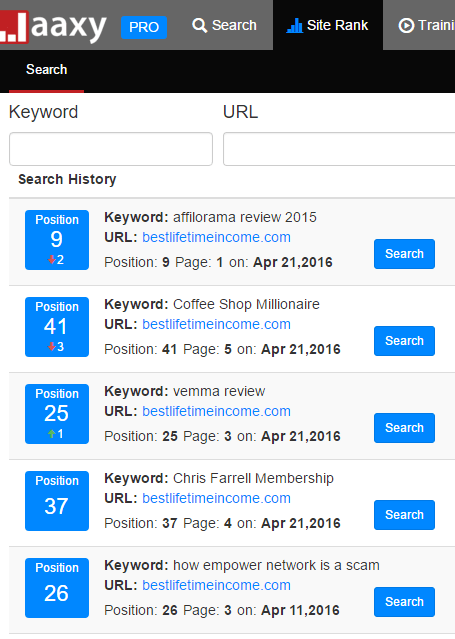Screen dimensions: 455x639
Task: Click the magnifying glass icon in top navigation
Action: tap(199, 25)
